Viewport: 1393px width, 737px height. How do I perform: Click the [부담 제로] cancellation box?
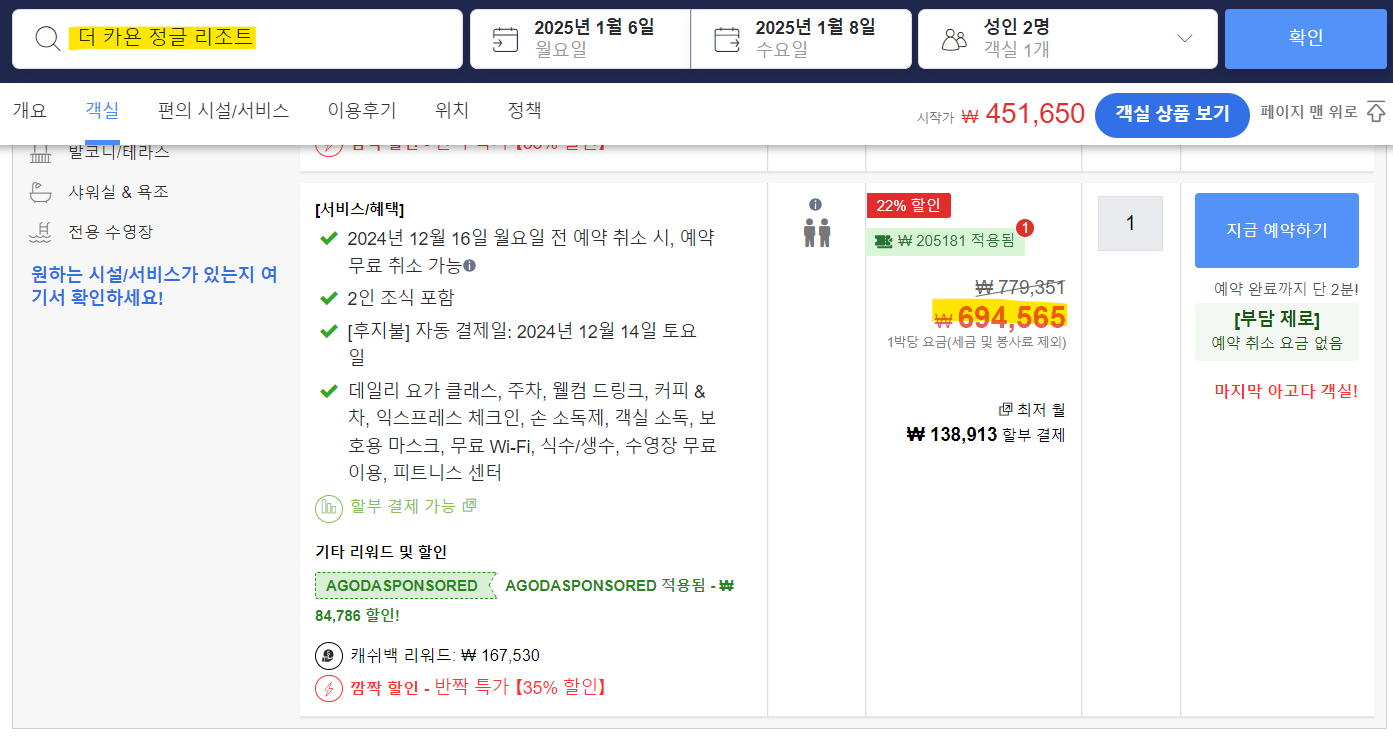(1277, 332)
